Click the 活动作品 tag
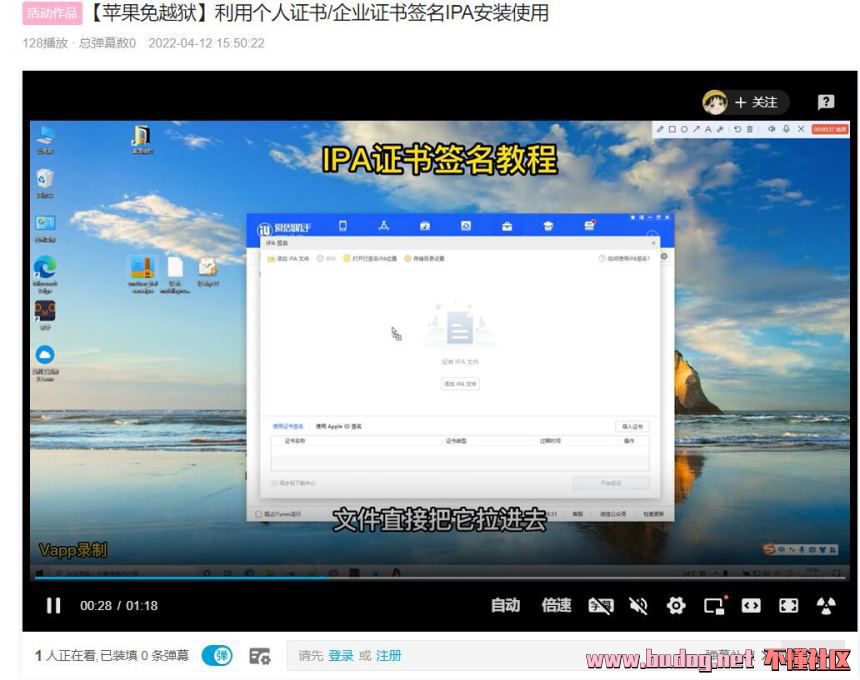The width and height of the screenshot is (860, 680). pyautogui.click(x=50, y=14)
